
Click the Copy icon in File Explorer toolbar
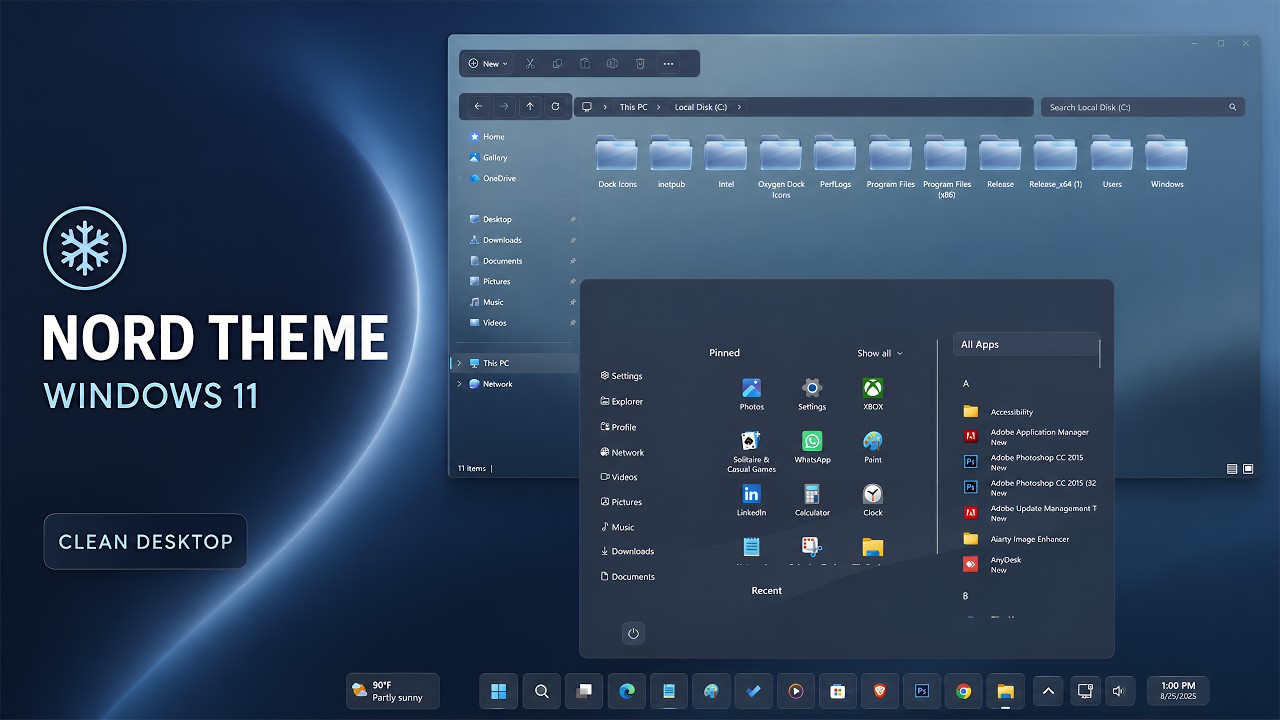coord(558,64)
